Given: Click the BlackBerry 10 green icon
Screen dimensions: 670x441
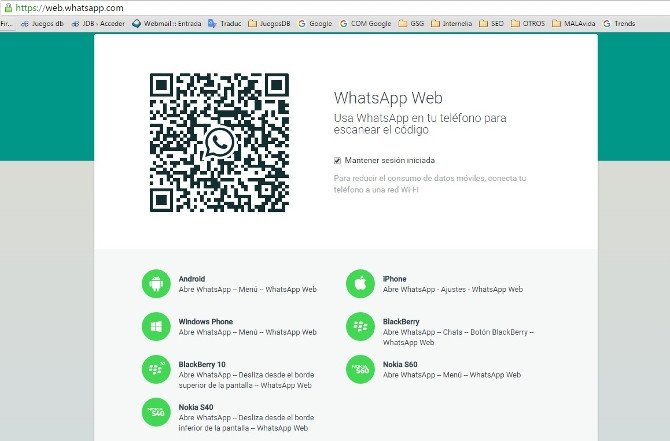Looking at the screenshot, I should (x=156, y=369).
